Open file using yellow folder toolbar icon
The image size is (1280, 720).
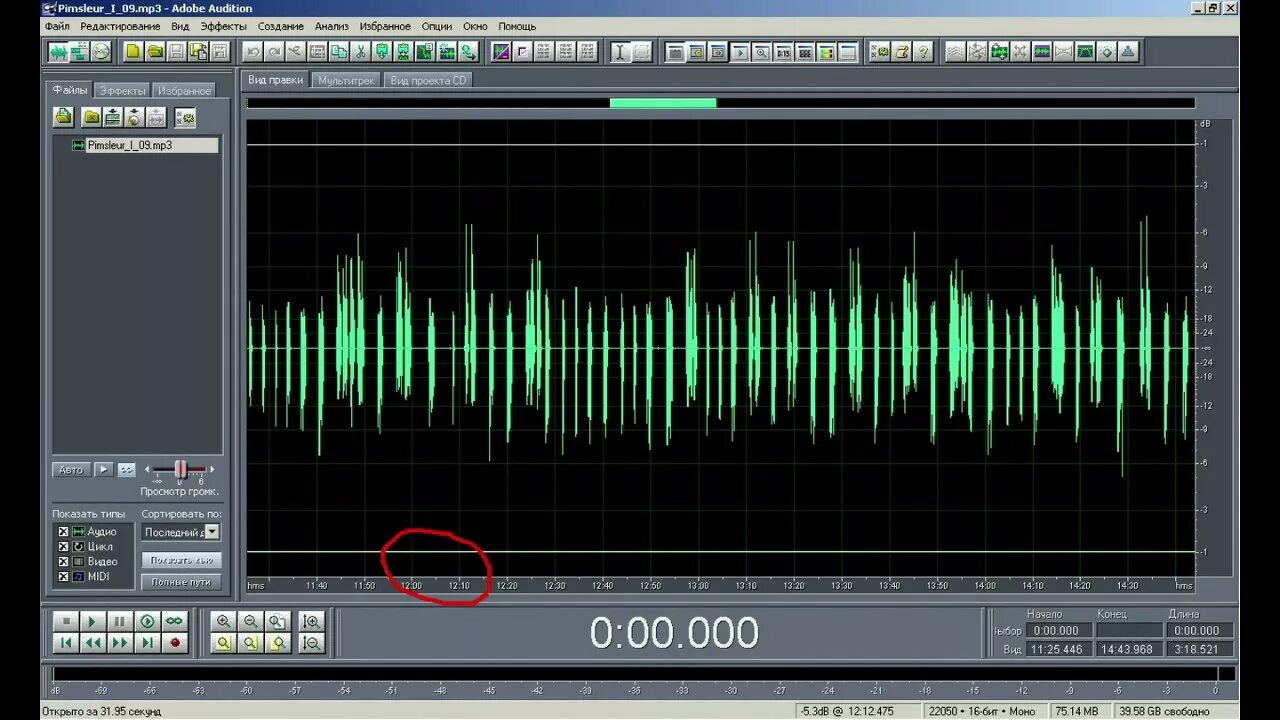tap(155, 51)
